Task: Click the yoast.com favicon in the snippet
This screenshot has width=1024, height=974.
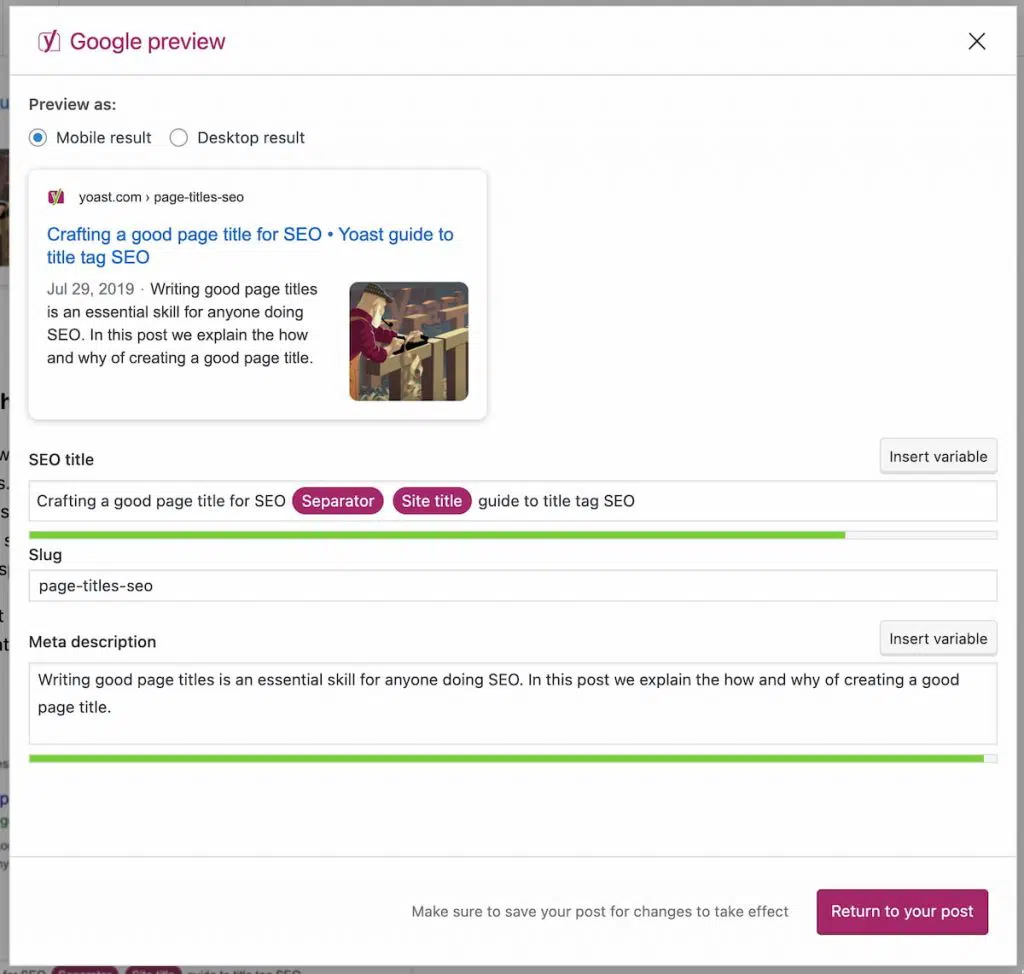Action: pyautogui.click(x=57, y=197)
